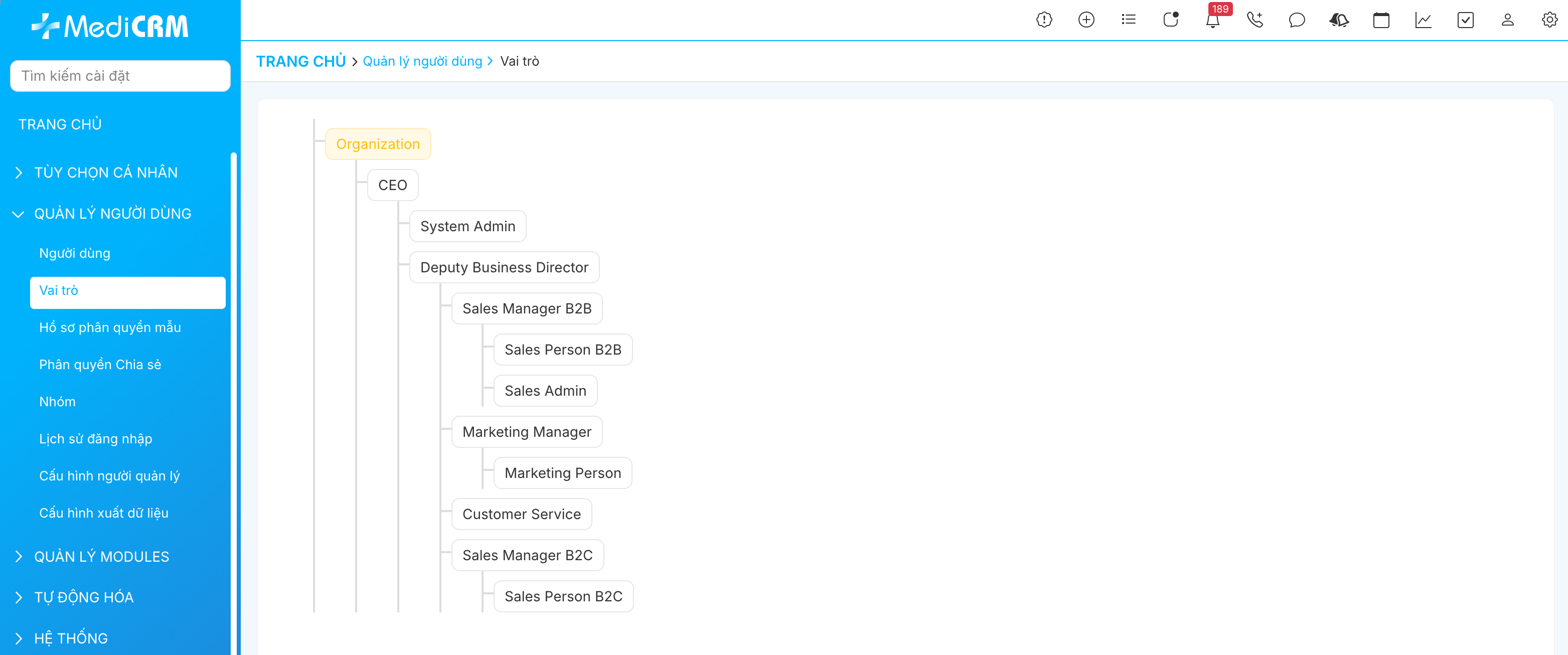Expand QUẢN LÝ MODULES section
This screenshot has width=1568, height=655.
coord(101,556)
